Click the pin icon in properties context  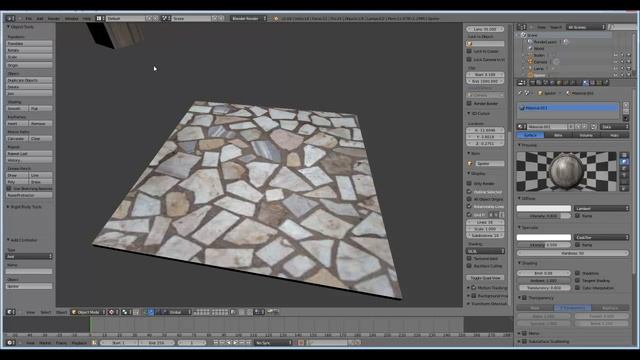[520, 93]
